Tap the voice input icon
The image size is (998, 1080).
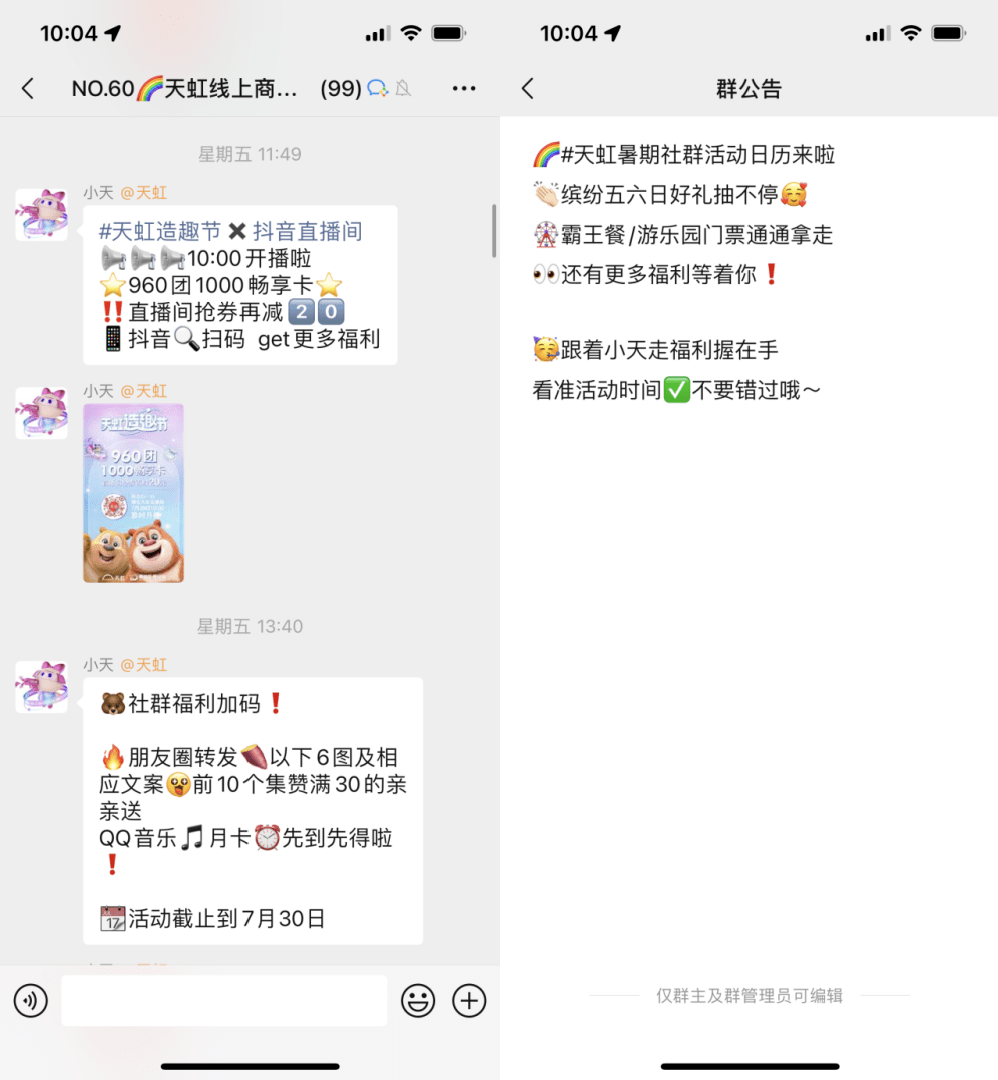(x=31, y=1001)
